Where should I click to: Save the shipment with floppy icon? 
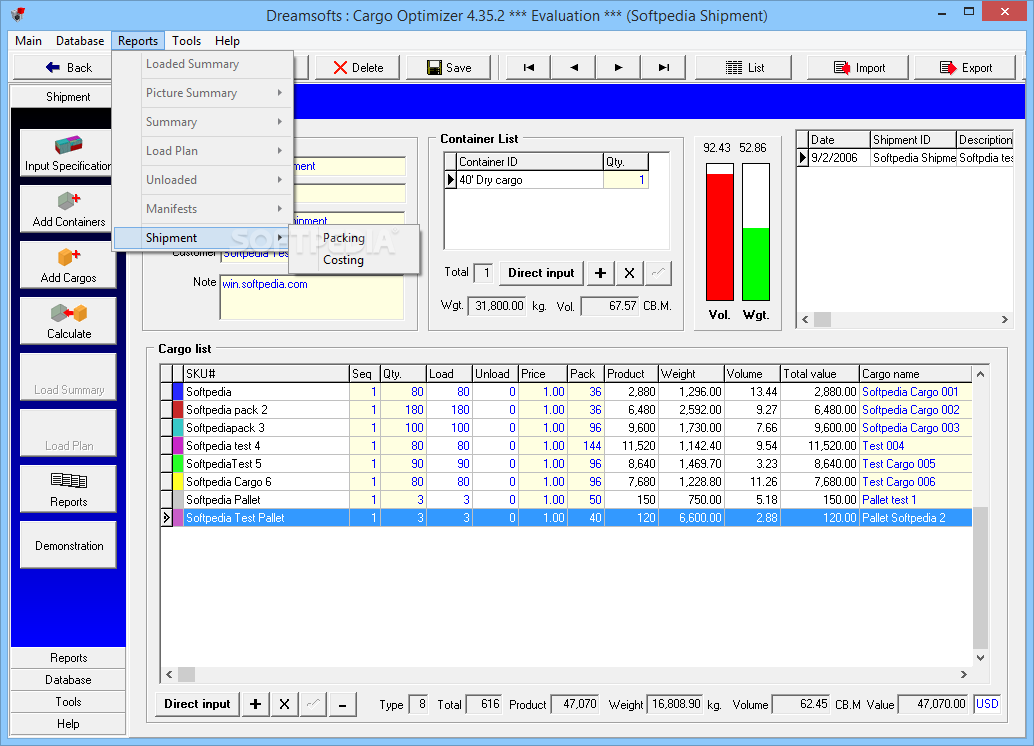(449, 67)
